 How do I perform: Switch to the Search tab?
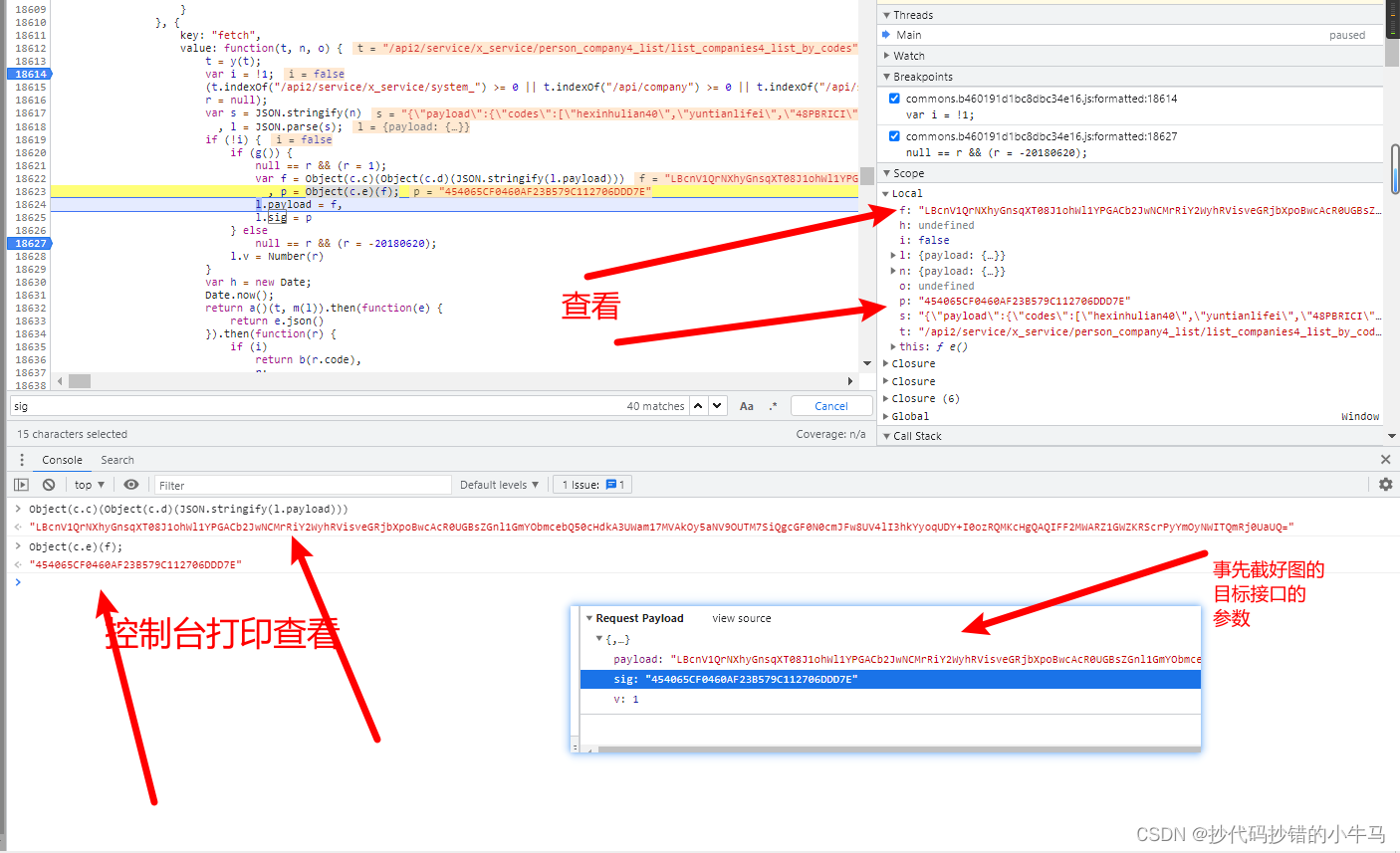[117, 460]
